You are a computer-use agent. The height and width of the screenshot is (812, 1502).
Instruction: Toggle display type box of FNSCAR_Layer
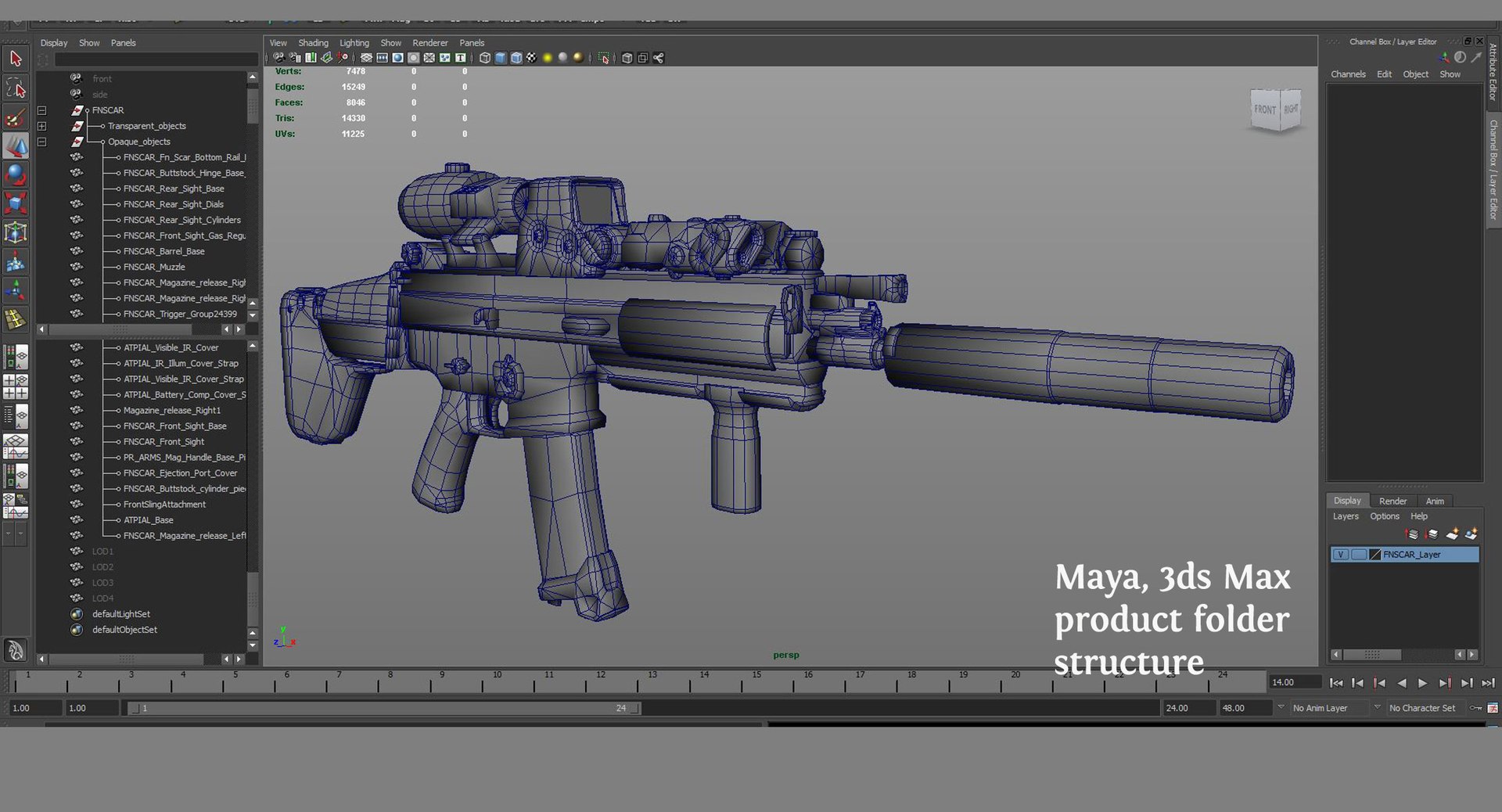coord(1359,555)
